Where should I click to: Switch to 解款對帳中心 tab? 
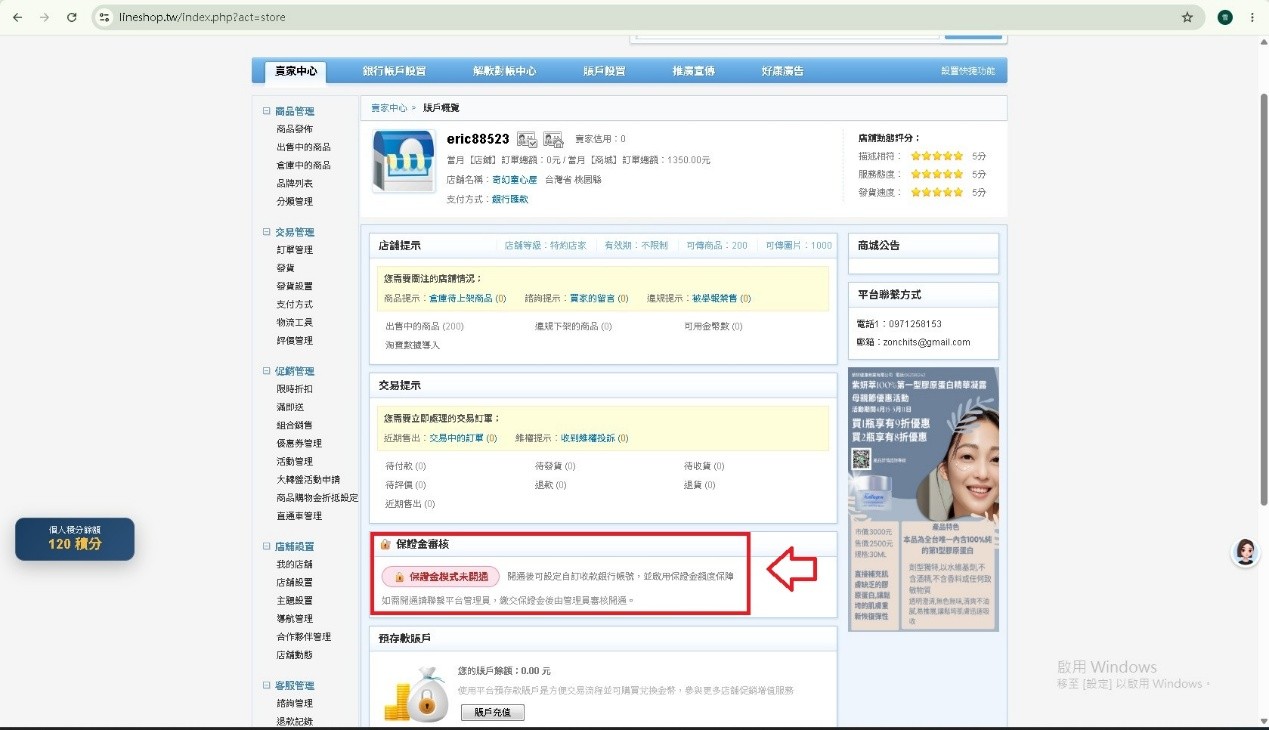click(504, 71)
